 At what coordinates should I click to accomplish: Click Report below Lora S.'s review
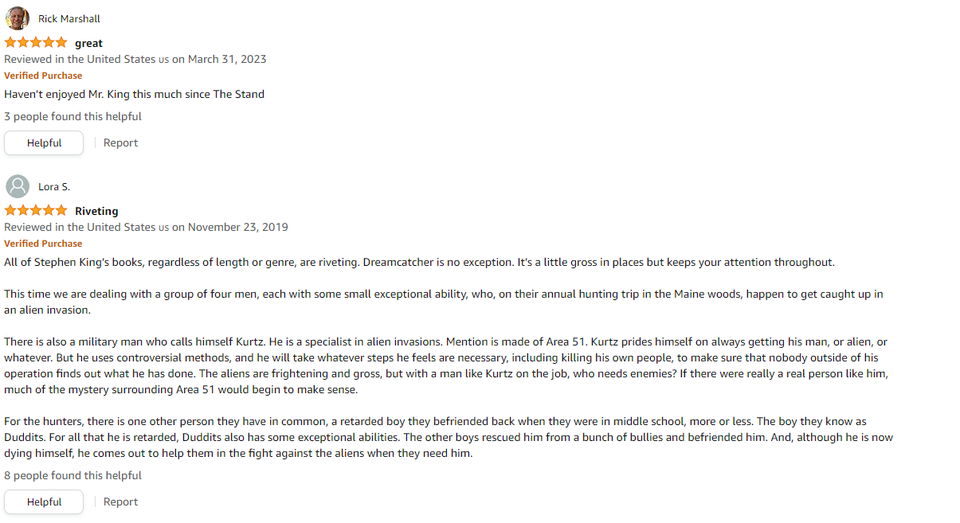(121, 502)
